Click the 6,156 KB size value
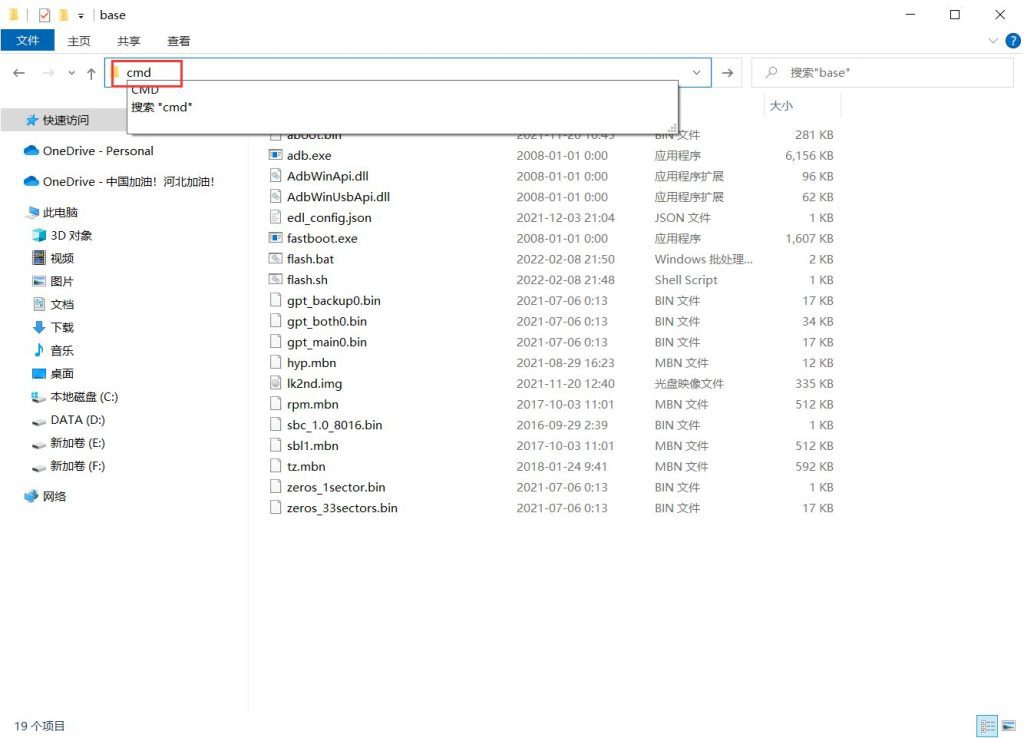Image resolution: width=1024 pixels, height=738 pixels. tap(808, 155)
